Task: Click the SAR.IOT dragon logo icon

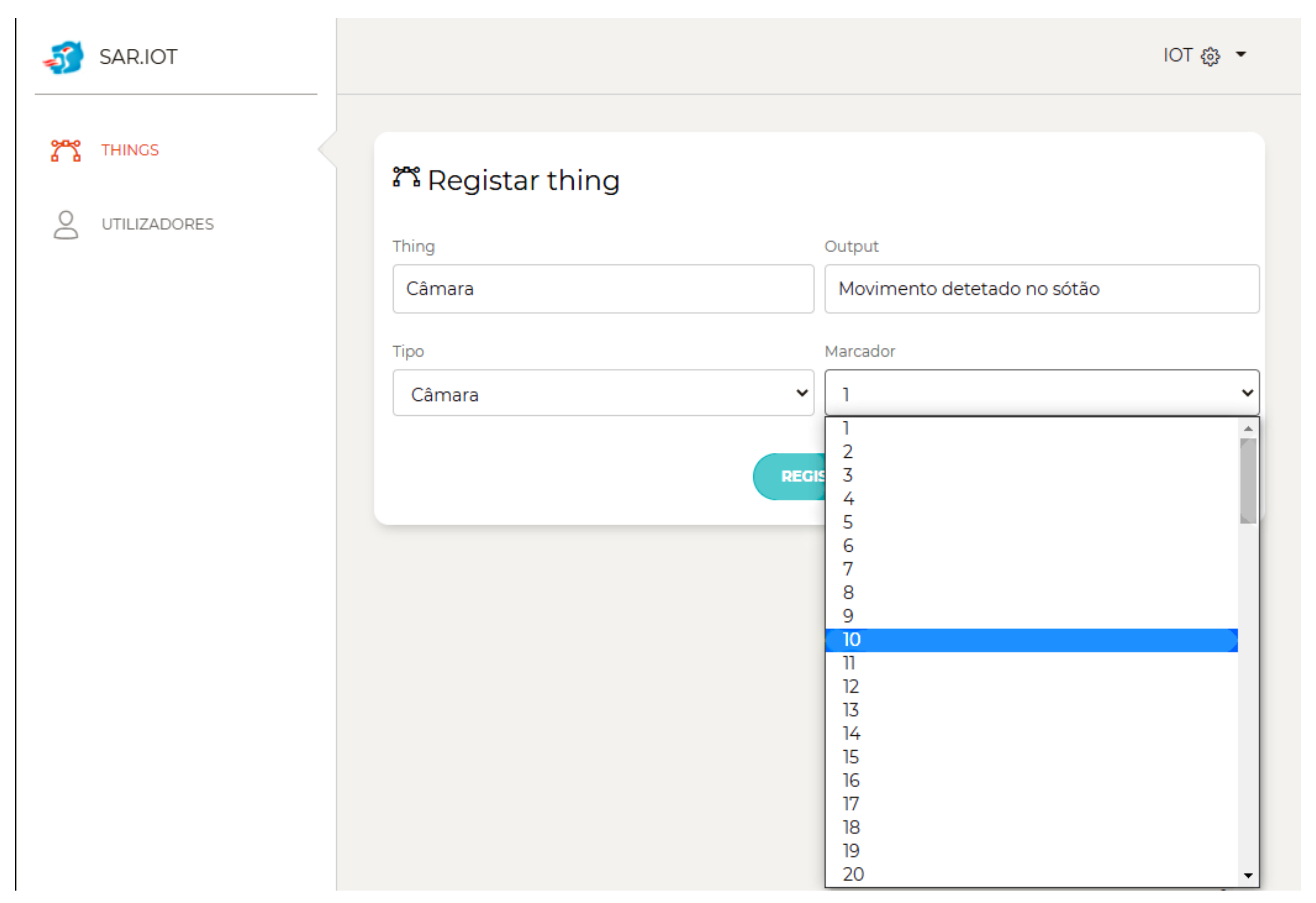Action: coord(64,57)
